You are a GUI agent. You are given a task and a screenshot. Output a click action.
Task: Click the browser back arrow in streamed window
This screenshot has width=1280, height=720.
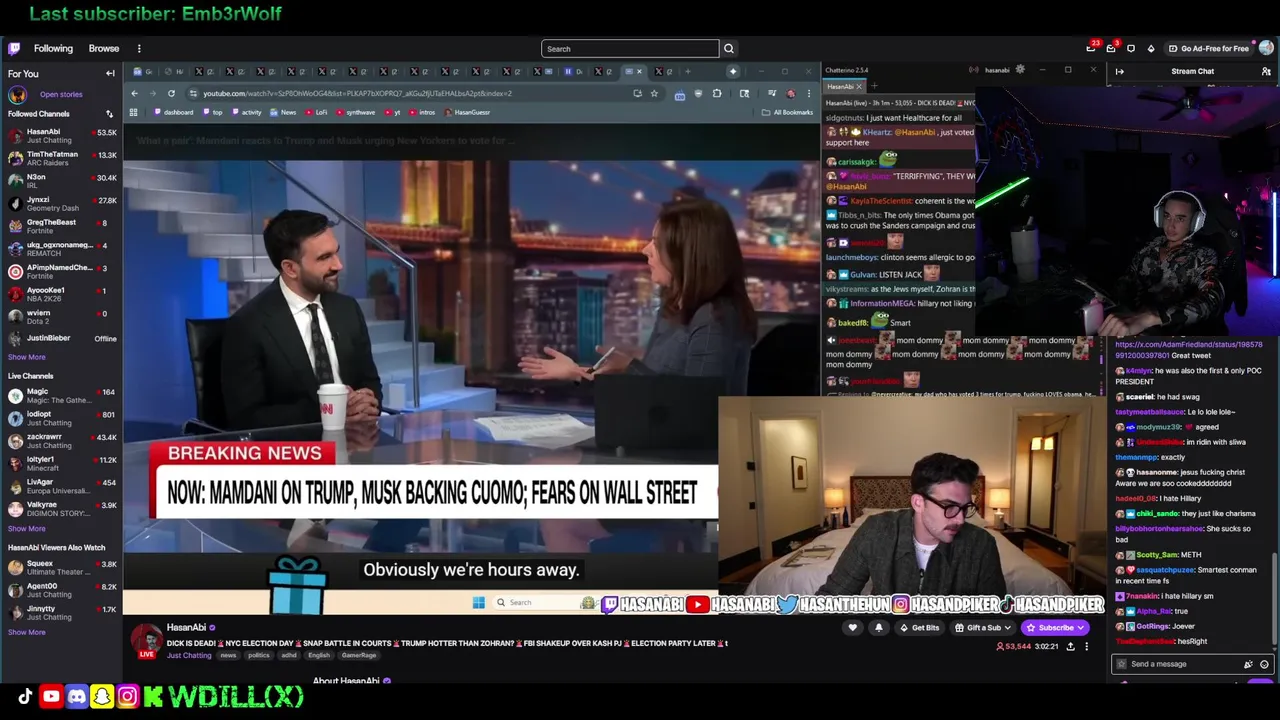(x=134, y=93)
